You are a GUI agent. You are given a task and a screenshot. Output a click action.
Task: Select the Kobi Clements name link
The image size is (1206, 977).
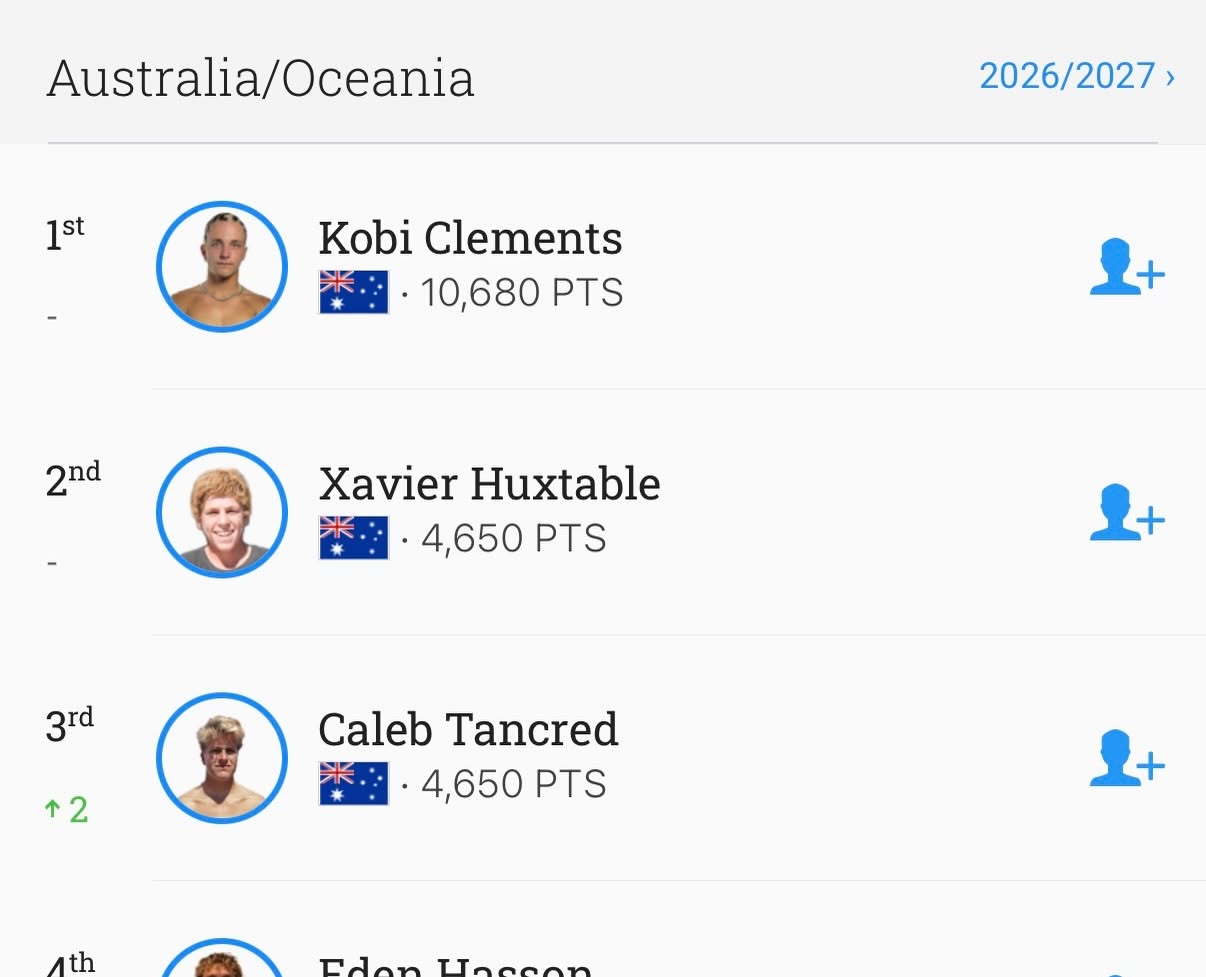pos(470,239)
